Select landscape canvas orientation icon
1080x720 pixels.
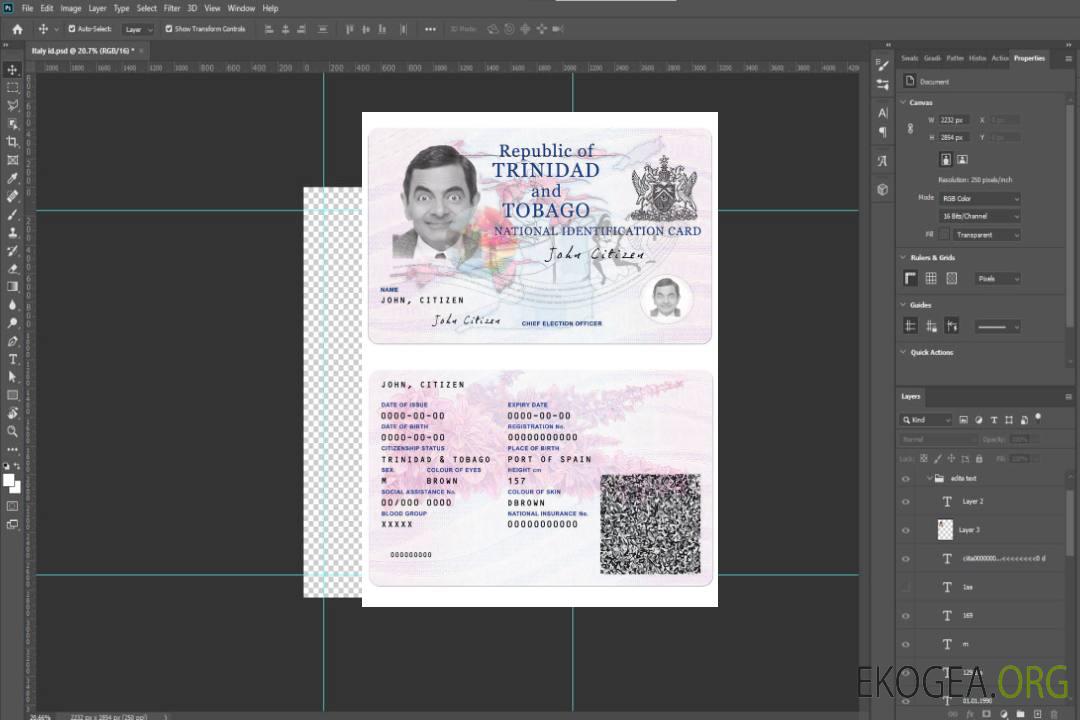(962, 159)
